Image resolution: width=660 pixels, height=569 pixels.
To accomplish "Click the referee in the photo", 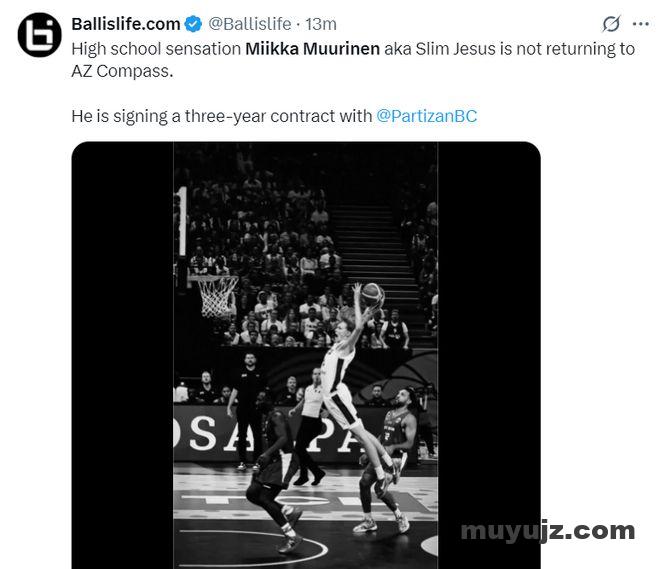I will tap(309, 425).
